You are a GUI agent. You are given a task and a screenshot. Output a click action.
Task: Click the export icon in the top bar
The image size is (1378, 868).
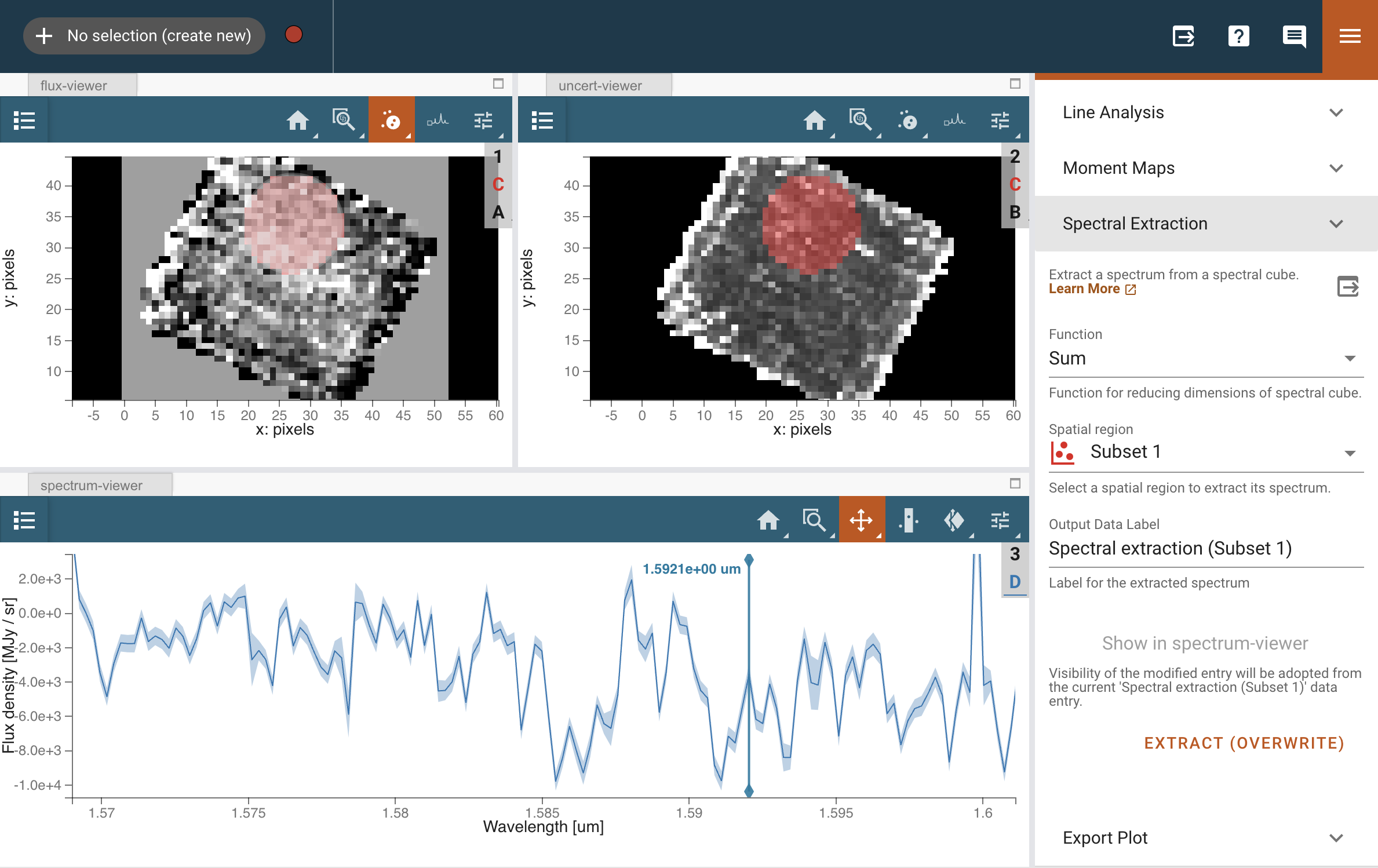(1184, 36)
